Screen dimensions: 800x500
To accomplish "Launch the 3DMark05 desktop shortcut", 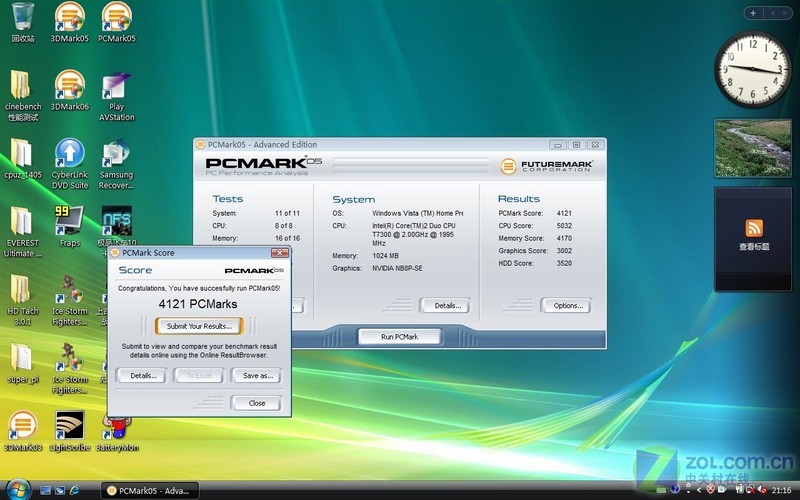I will point(69,21).
